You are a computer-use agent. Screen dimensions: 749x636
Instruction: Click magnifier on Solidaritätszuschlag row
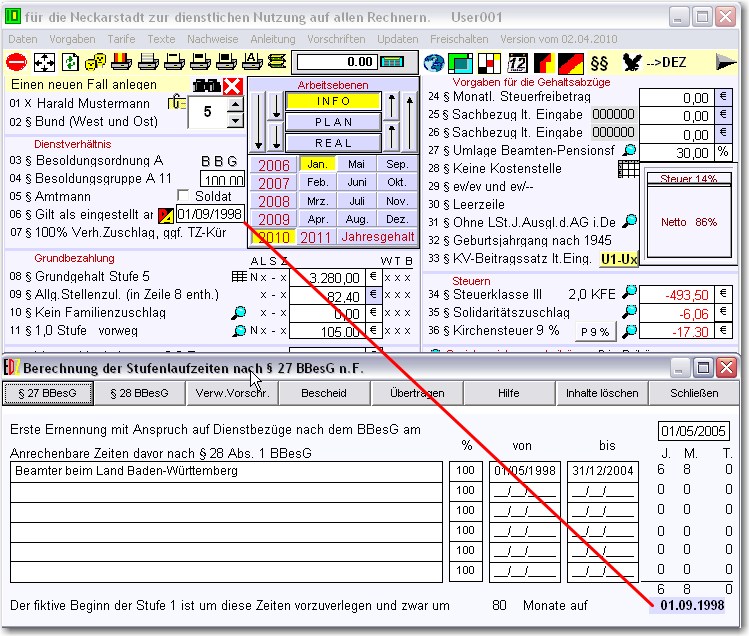[630, 312]
